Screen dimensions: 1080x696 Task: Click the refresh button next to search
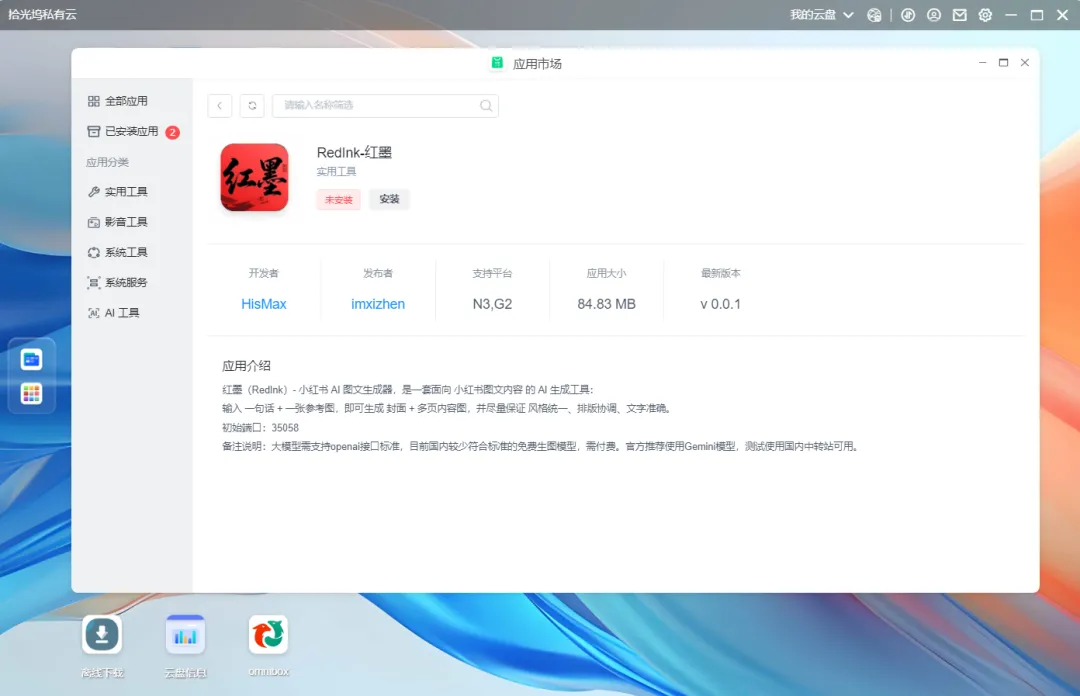click(252, 105)
